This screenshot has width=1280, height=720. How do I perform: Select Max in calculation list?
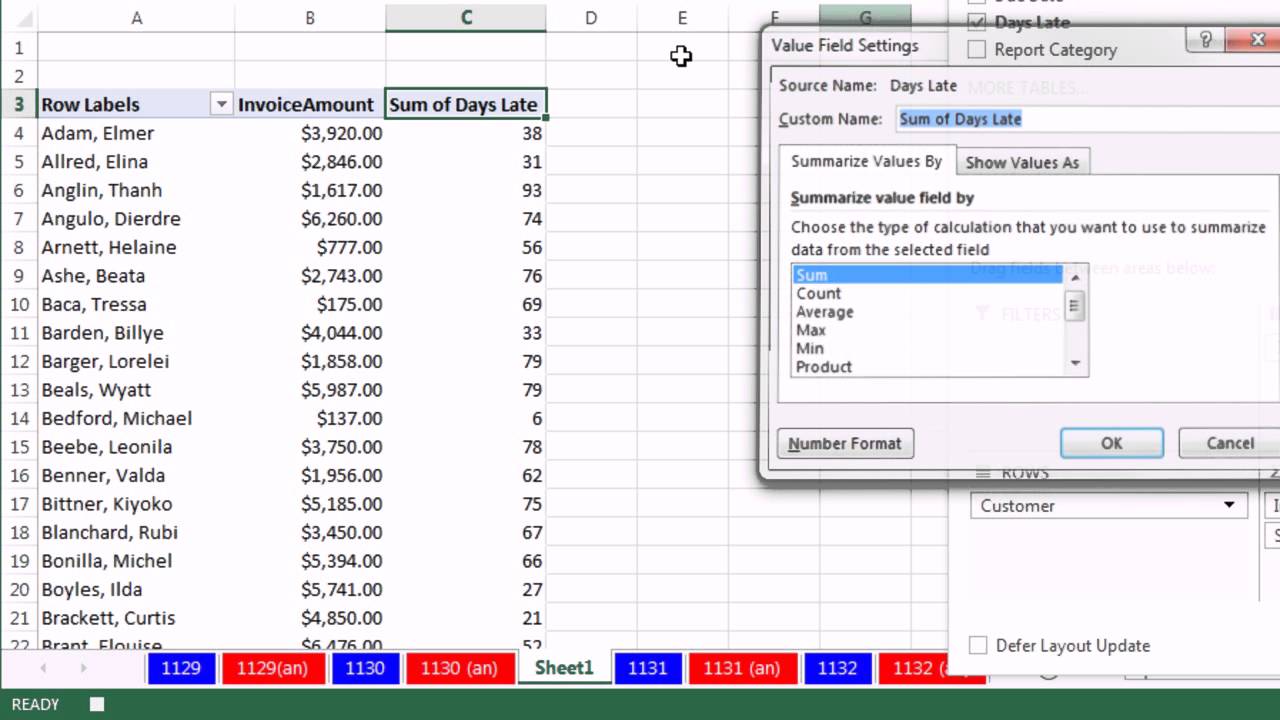pos(927,330)
